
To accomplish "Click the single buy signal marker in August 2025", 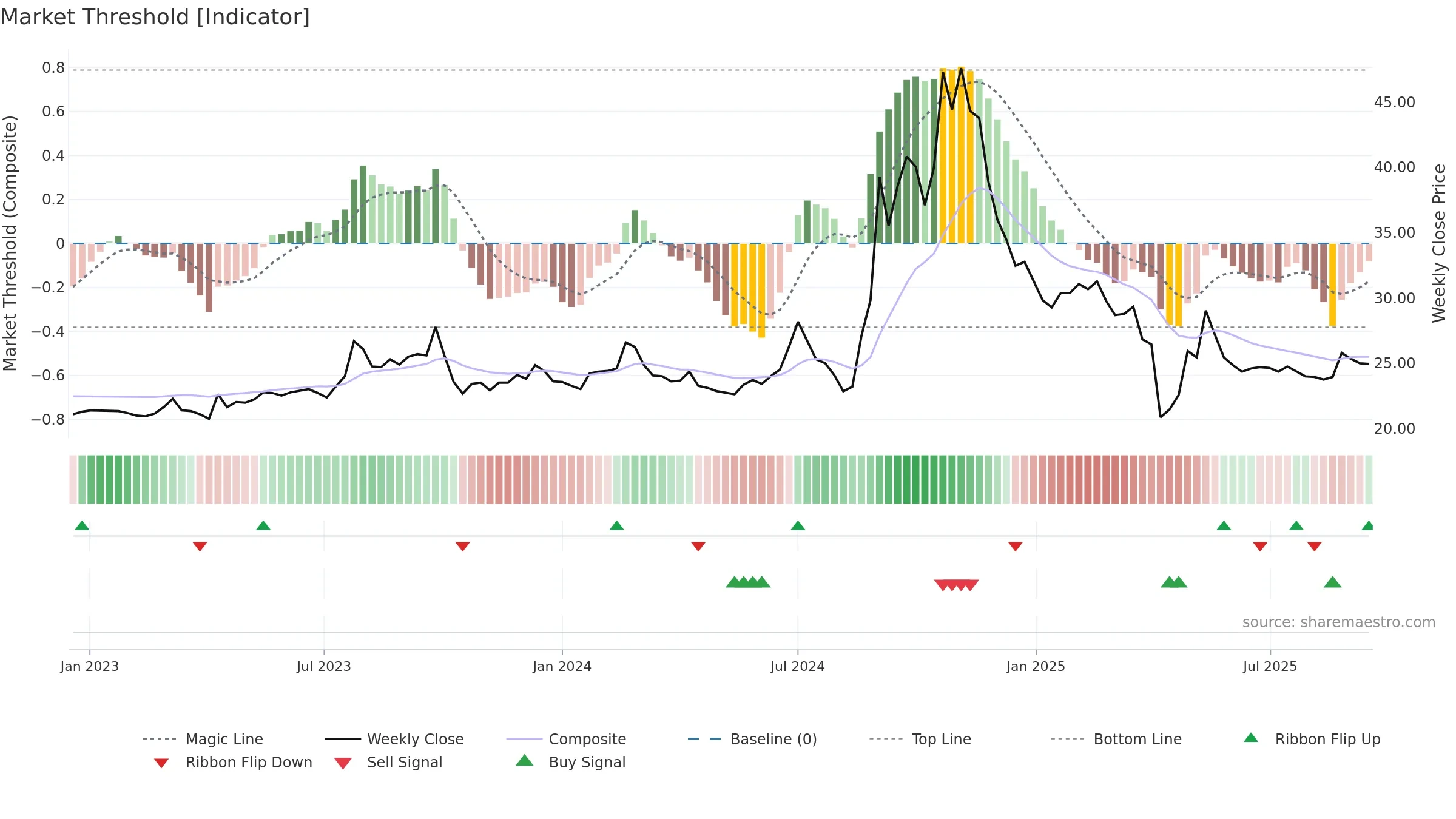I will 1332,582.
